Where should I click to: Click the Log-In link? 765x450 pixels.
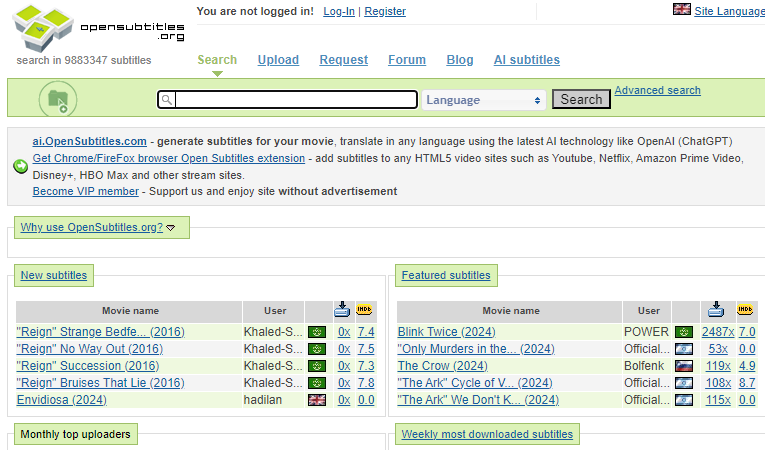[x=339, y=11]
